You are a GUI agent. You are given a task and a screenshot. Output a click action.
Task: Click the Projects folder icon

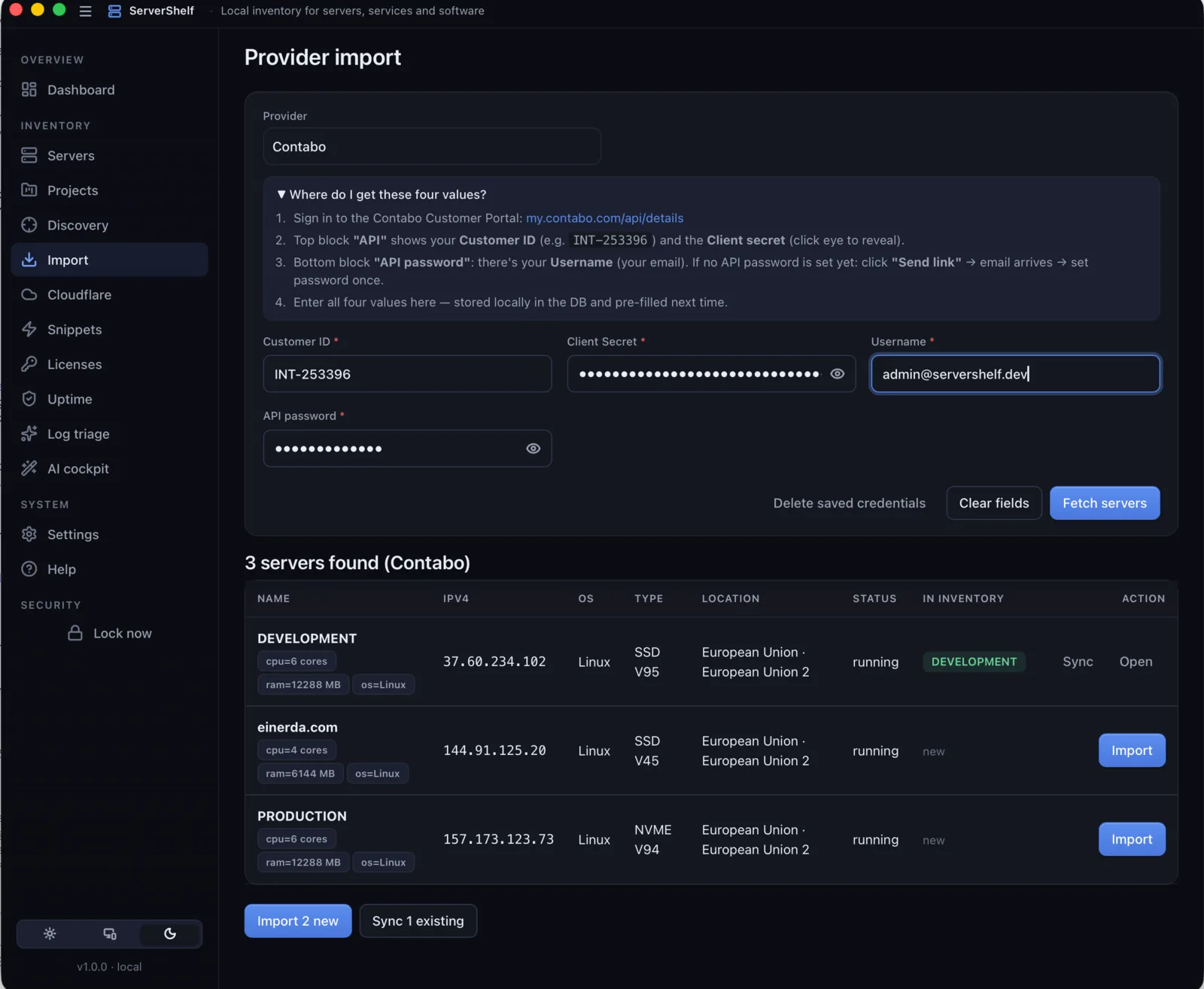(29, 190)
